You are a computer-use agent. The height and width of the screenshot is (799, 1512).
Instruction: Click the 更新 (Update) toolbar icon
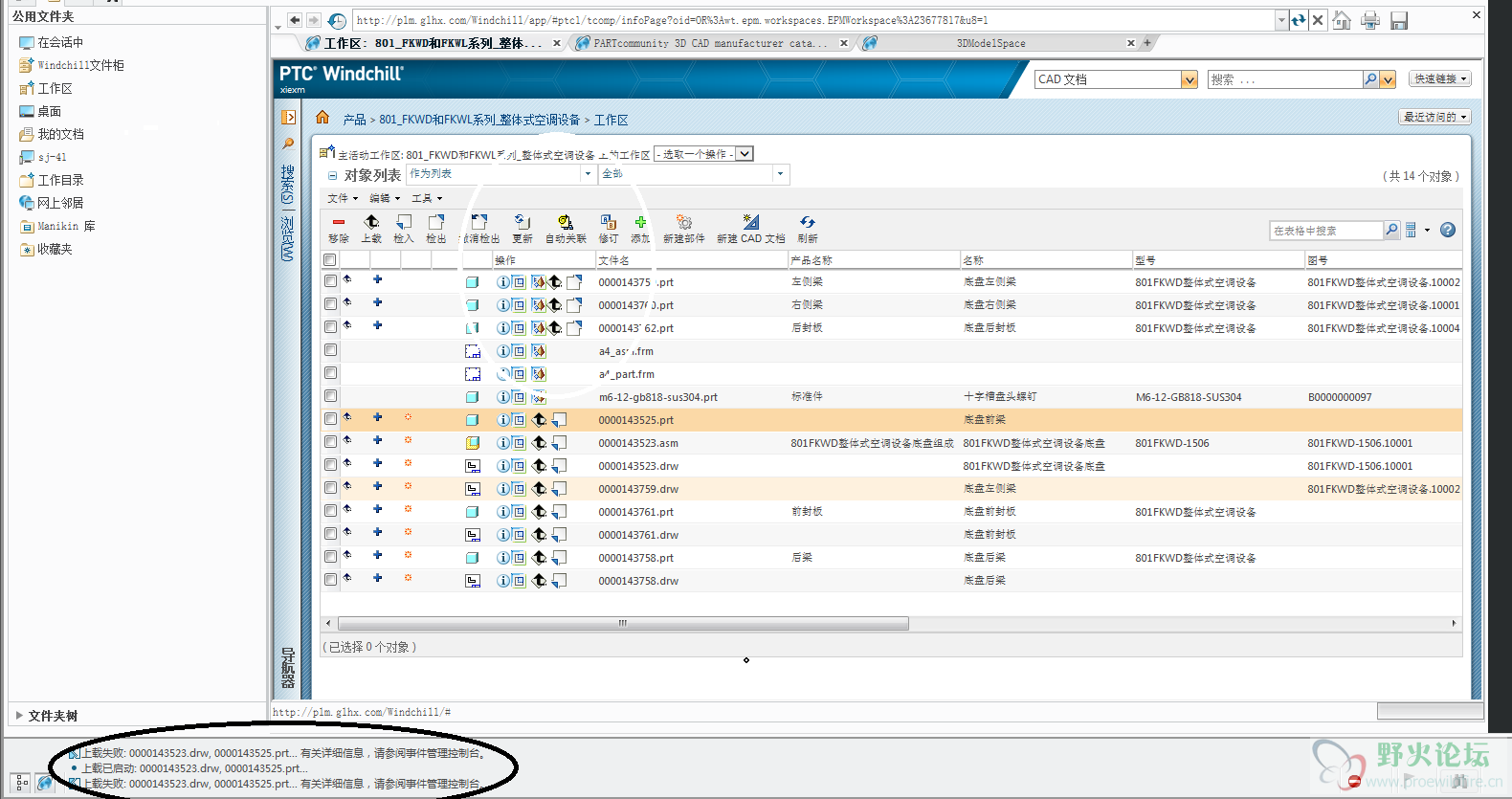[x=522, y=222]
